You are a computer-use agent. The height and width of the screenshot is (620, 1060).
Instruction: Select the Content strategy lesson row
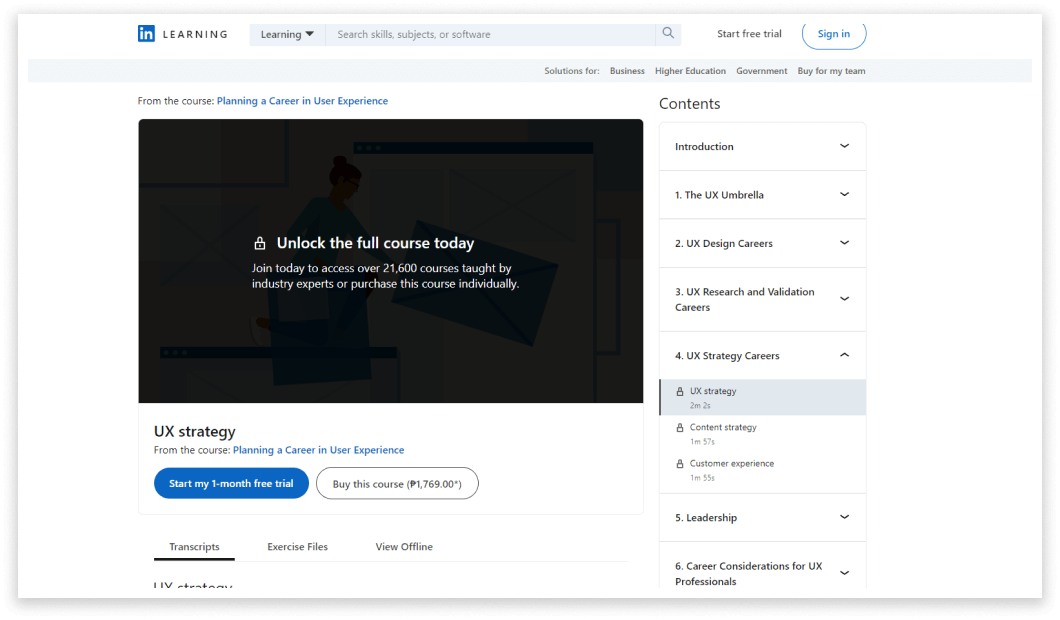763,434
